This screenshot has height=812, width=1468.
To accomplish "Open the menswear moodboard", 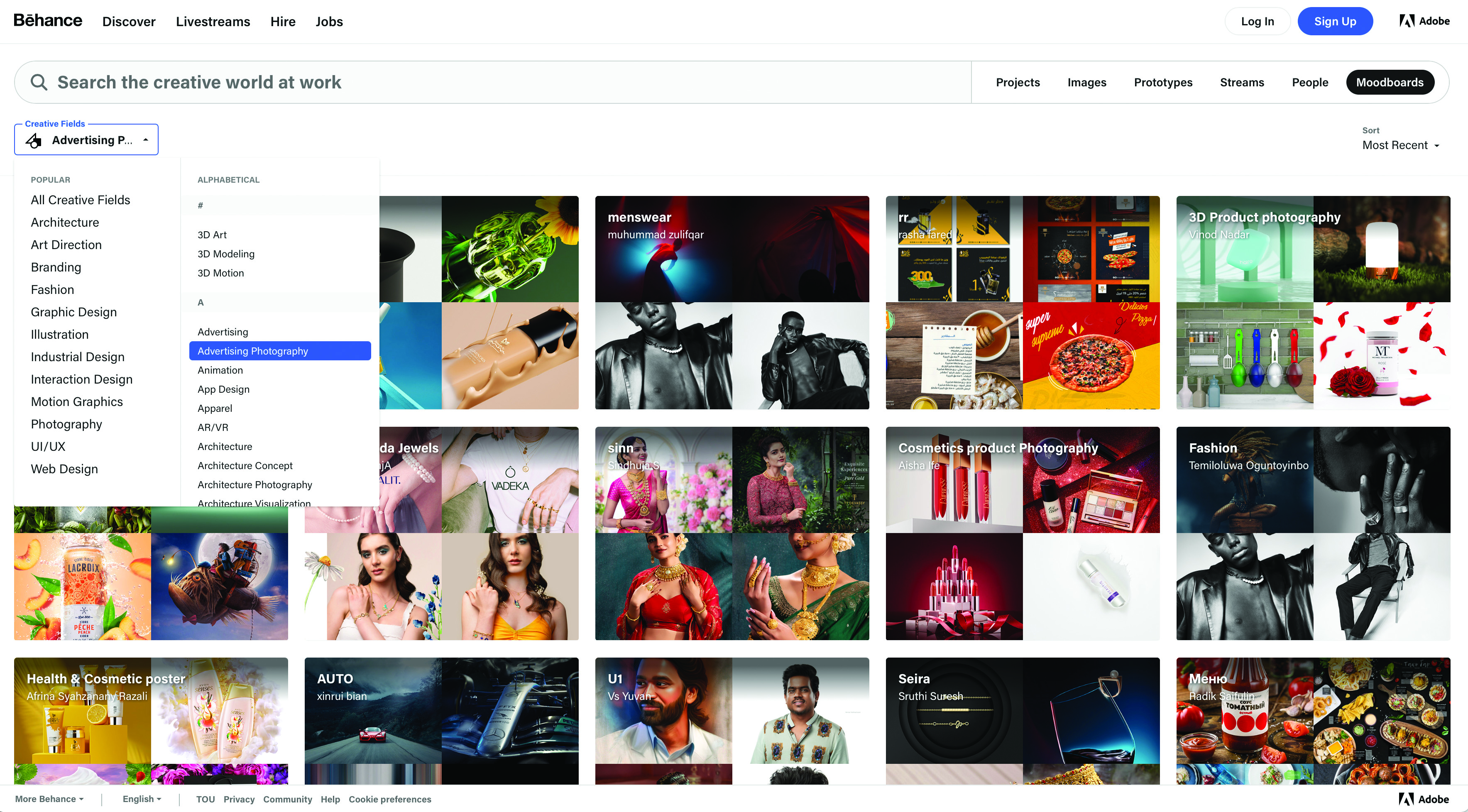I will click(x=732, y=303).
